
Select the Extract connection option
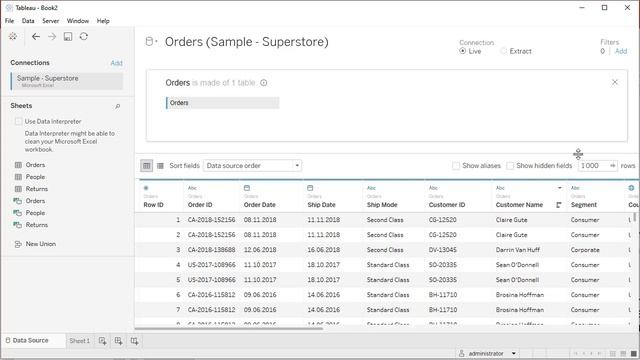[x=503, y=51]
